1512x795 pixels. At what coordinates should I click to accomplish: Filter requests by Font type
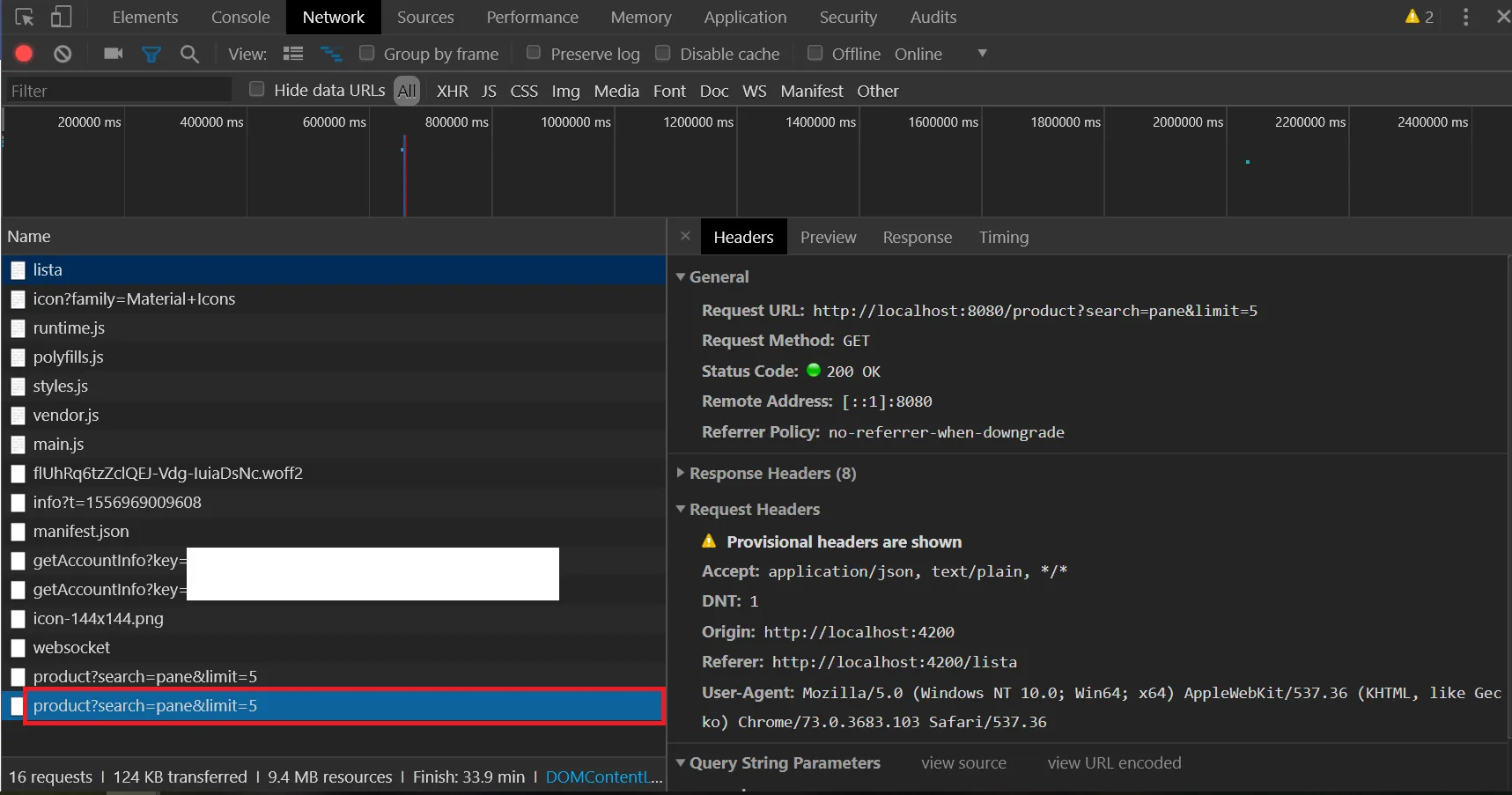point(669,91)
